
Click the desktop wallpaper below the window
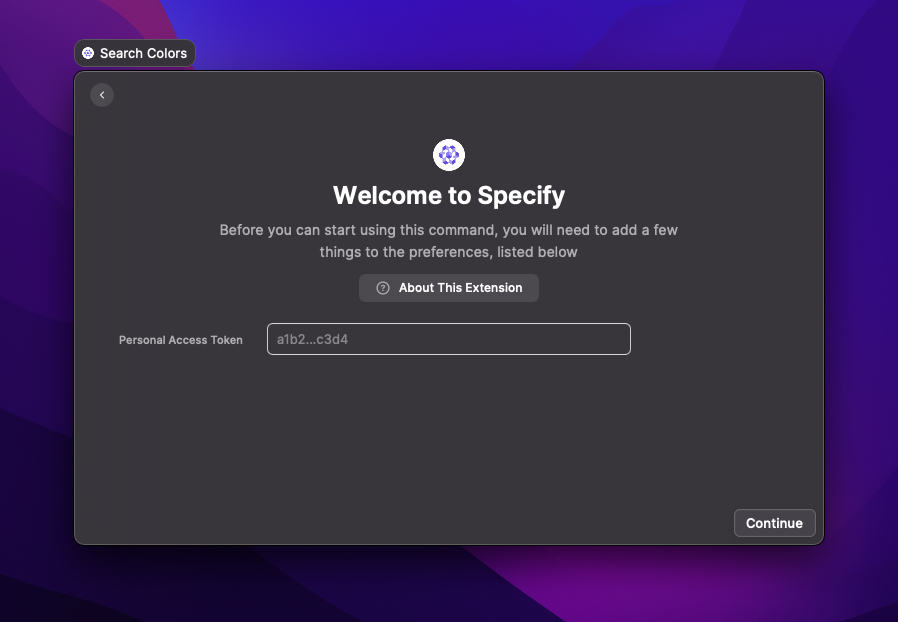tap(449, 585)
